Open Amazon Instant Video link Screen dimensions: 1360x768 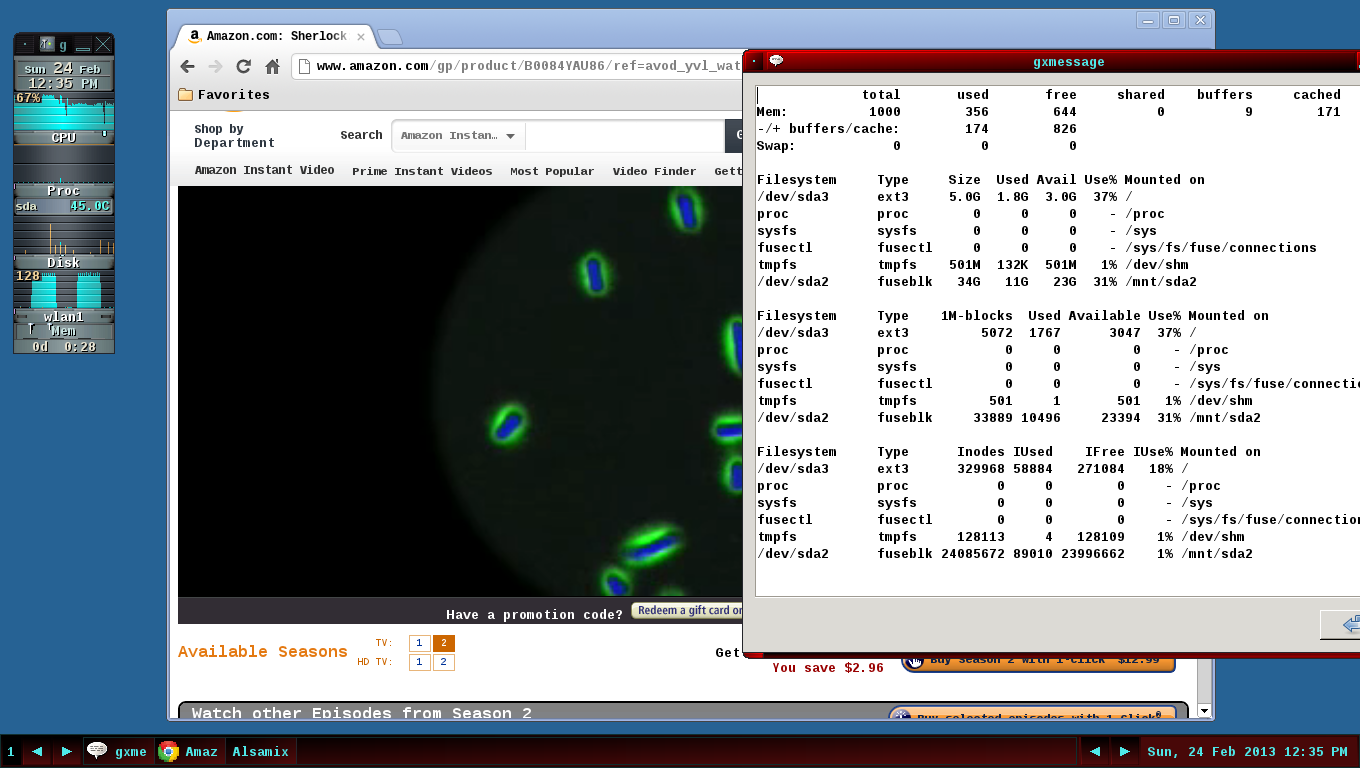click(264, 170)
